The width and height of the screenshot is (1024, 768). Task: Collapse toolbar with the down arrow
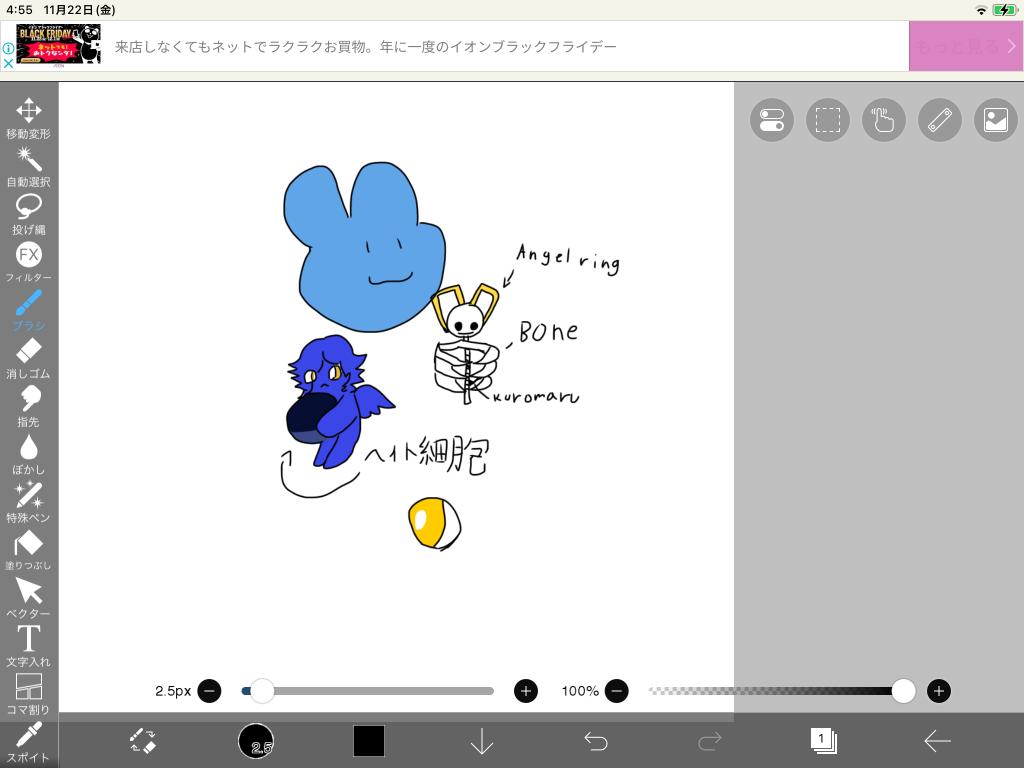click(482, 741)
